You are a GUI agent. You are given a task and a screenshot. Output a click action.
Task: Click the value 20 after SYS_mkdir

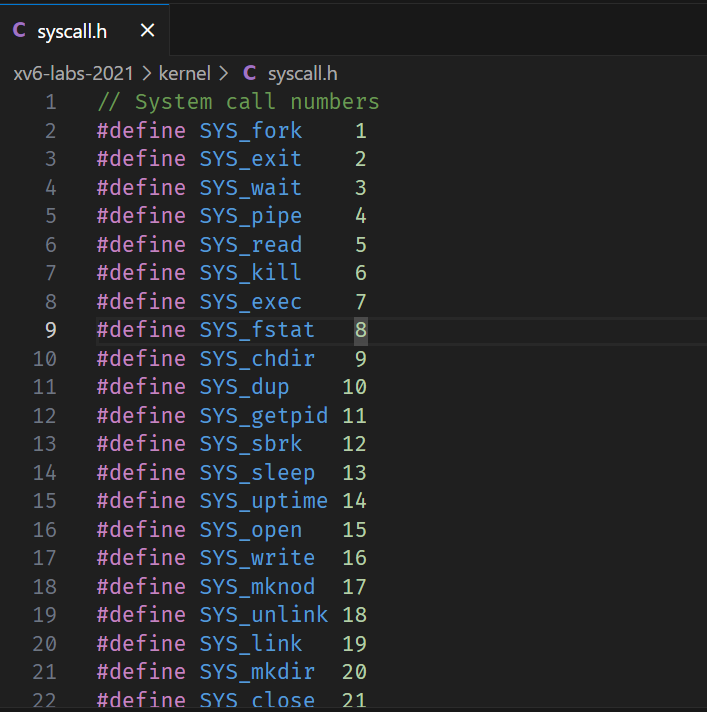pos(354,672)
